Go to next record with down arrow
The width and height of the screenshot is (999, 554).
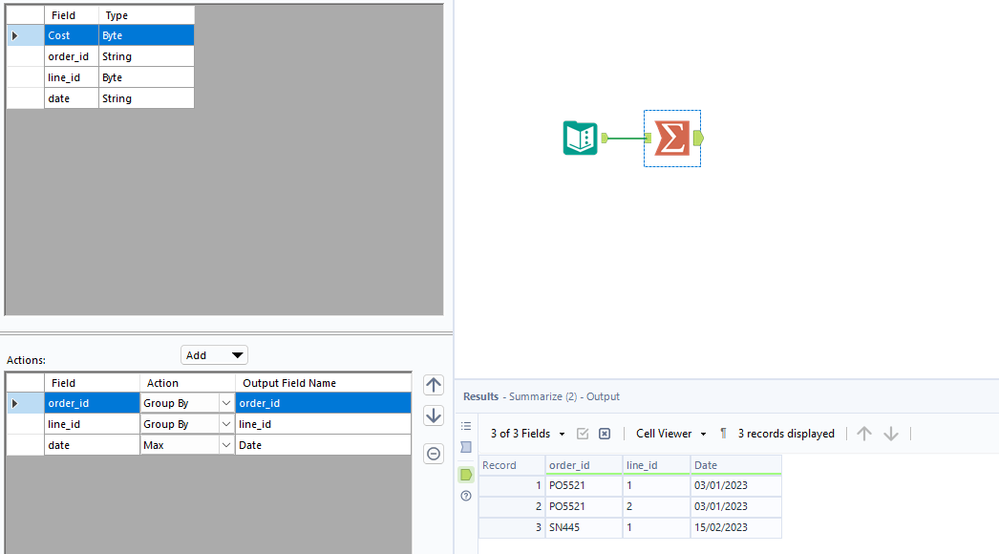click(891, 434)
